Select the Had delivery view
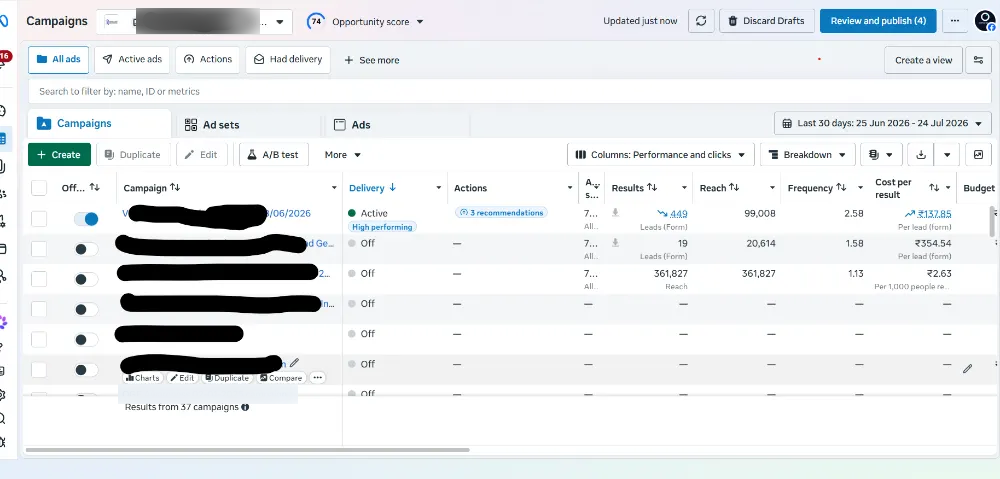 pyautogui.click(x=288, y=59)
